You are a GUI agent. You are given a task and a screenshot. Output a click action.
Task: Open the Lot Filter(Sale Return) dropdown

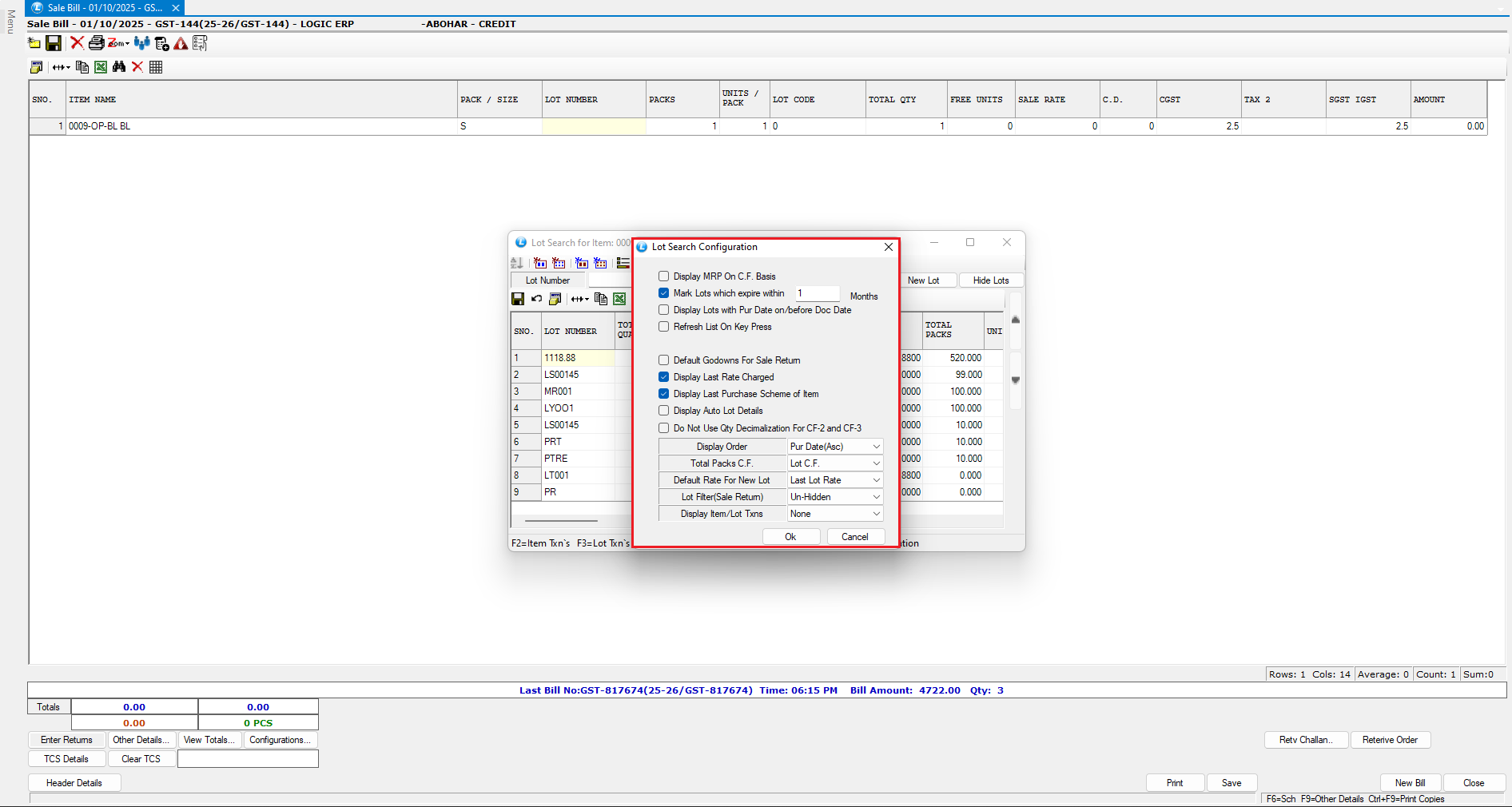coord(835,497)
